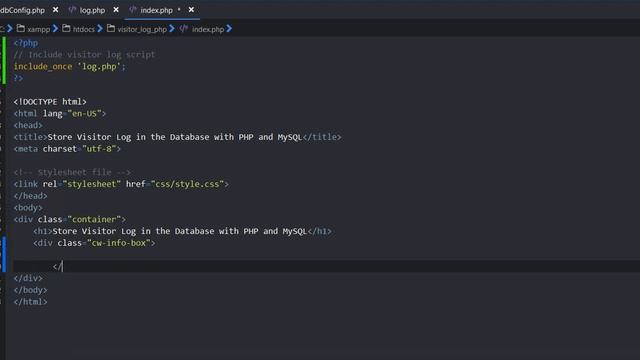Click the '</div>' closing tag line
Viewport: 640px width, 360px height.
click(x=28, y=278)
